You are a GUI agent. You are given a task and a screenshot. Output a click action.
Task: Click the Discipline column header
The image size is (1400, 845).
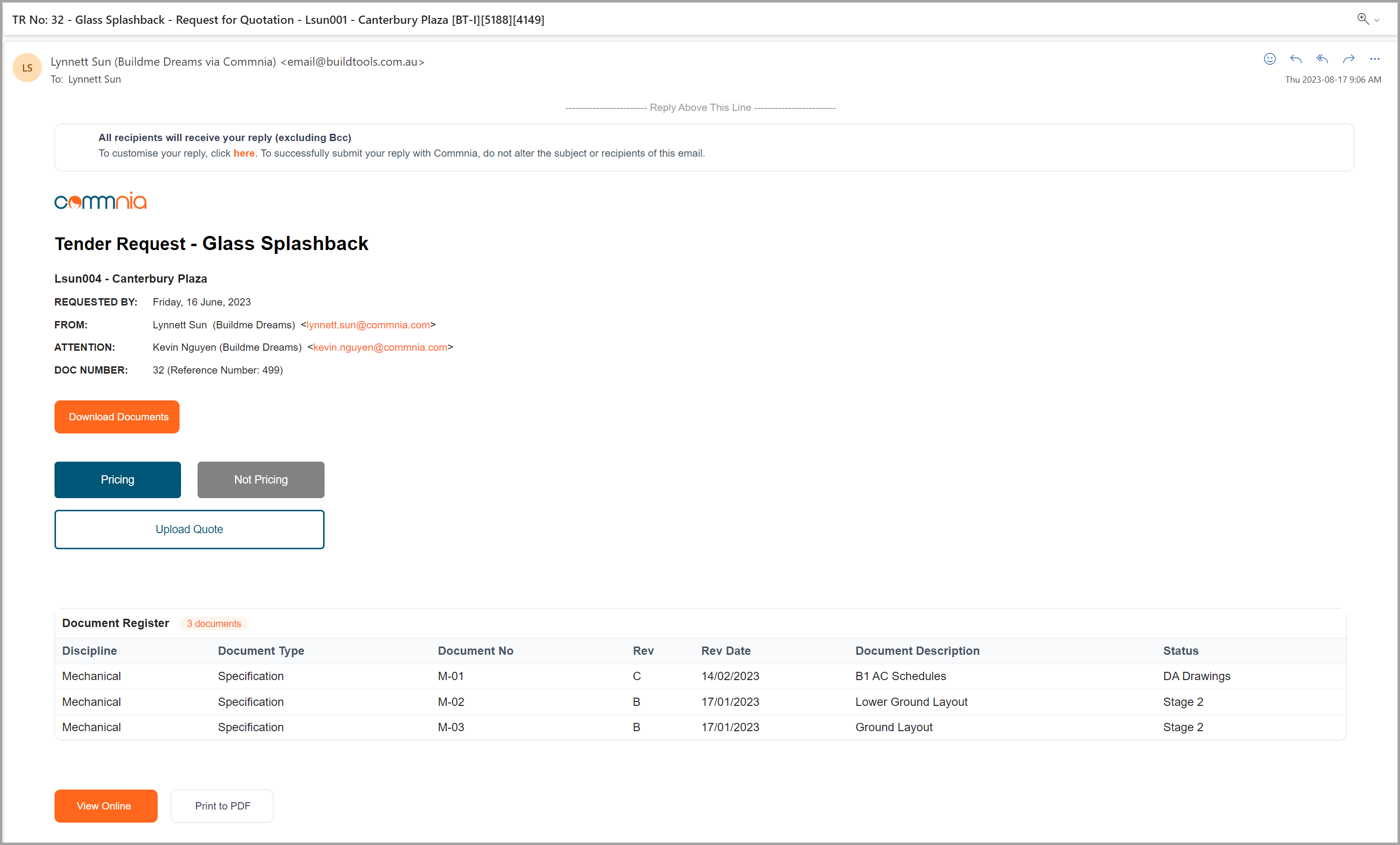click(89, 651)
